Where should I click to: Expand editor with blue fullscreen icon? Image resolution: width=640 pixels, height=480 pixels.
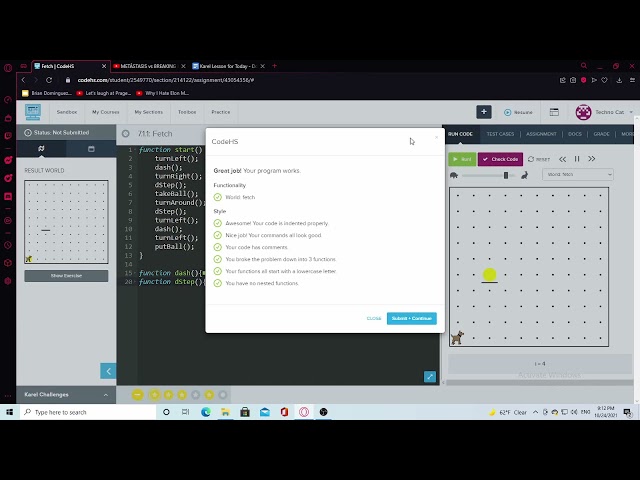tap(430, 377)
